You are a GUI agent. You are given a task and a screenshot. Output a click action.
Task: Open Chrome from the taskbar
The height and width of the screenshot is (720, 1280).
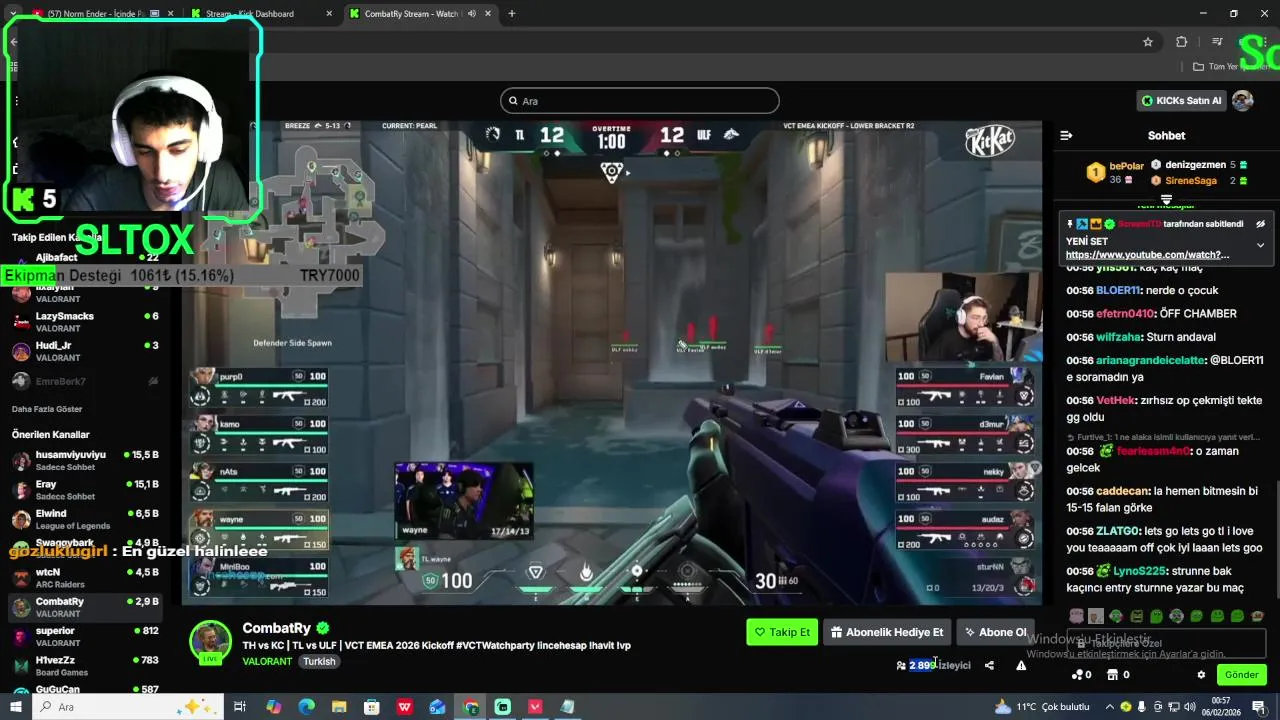click(471, 707)
